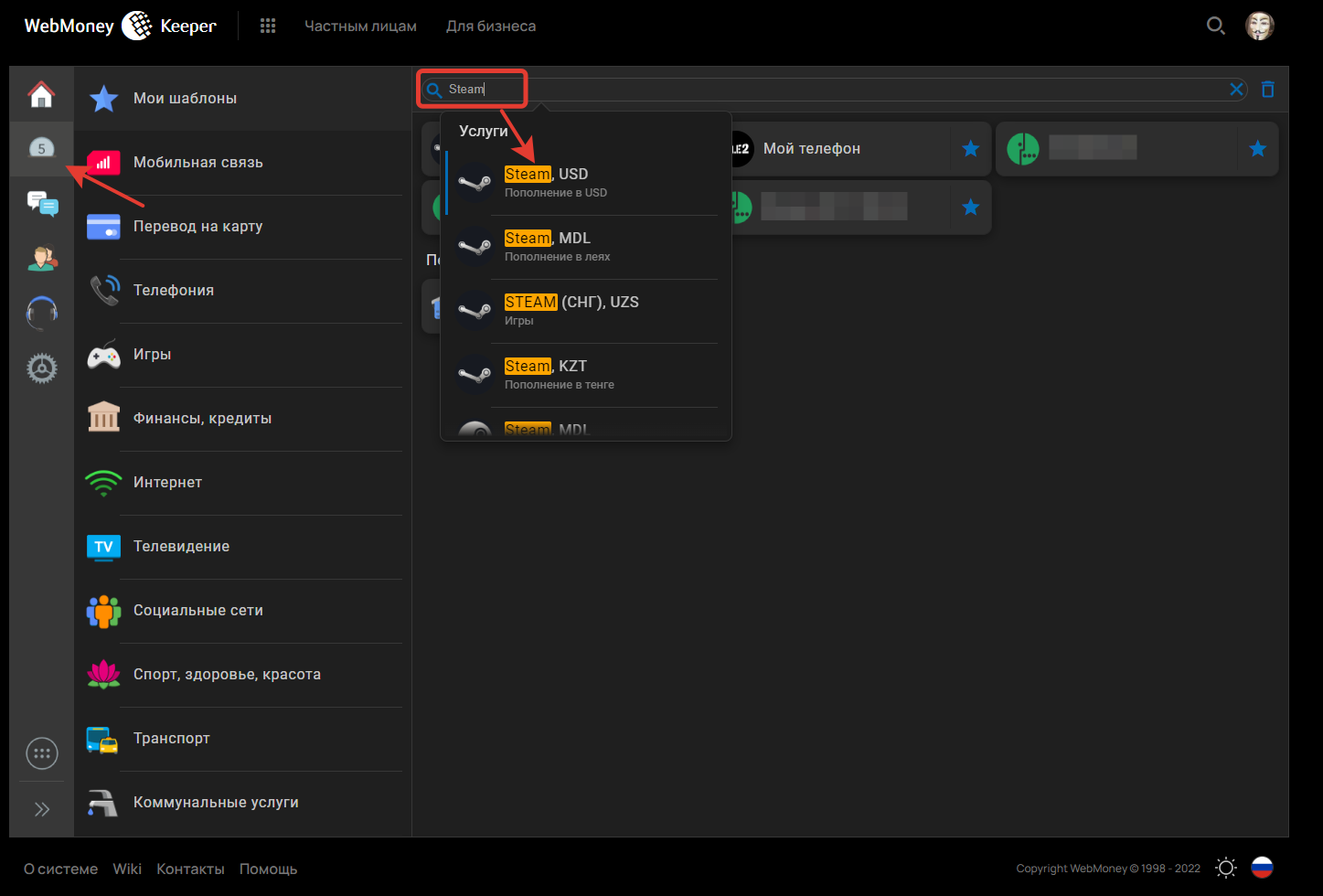1323x896 pixels.
Task: Clear the search text with the X
Action: [x=1236, y=90]
